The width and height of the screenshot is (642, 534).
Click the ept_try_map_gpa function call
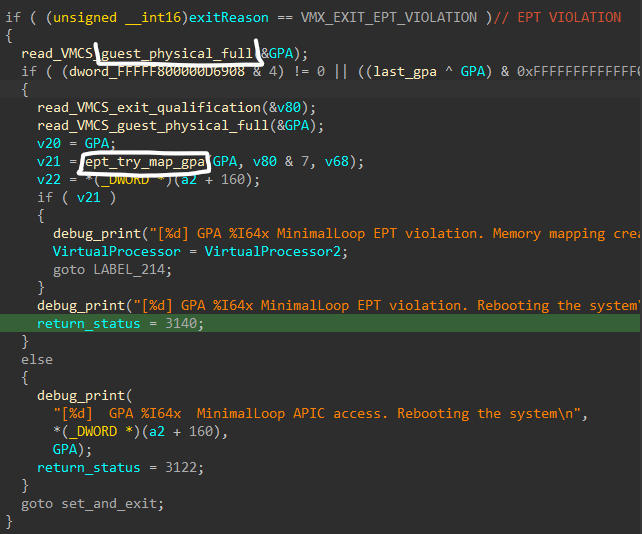coord(144,162)
